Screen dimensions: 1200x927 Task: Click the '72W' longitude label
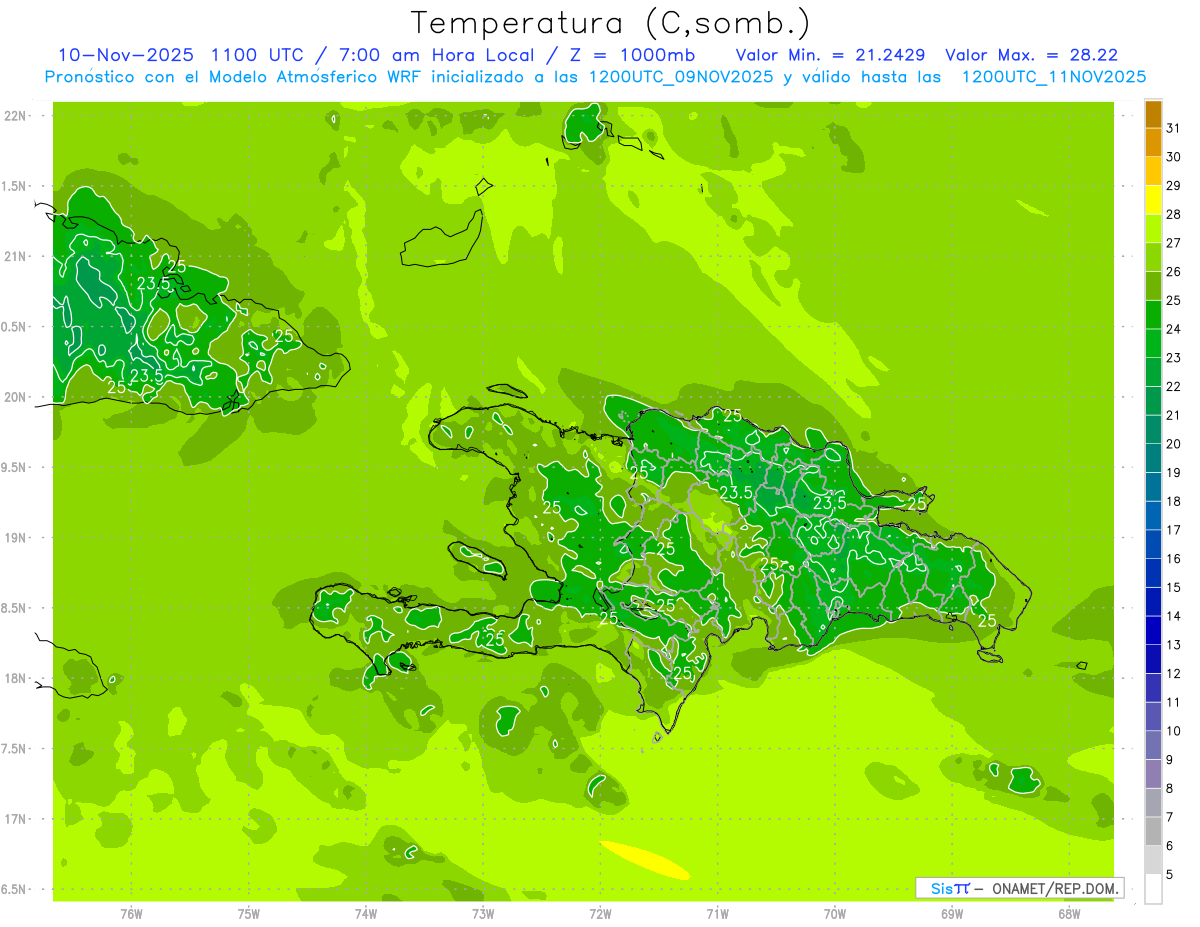tap(600, 913)
